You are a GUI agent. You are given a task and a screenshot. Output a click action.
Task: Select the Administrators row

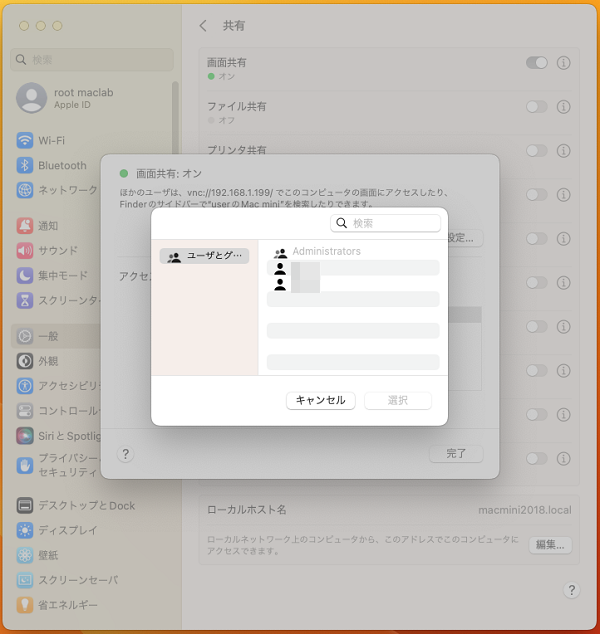tap(353, 251)
